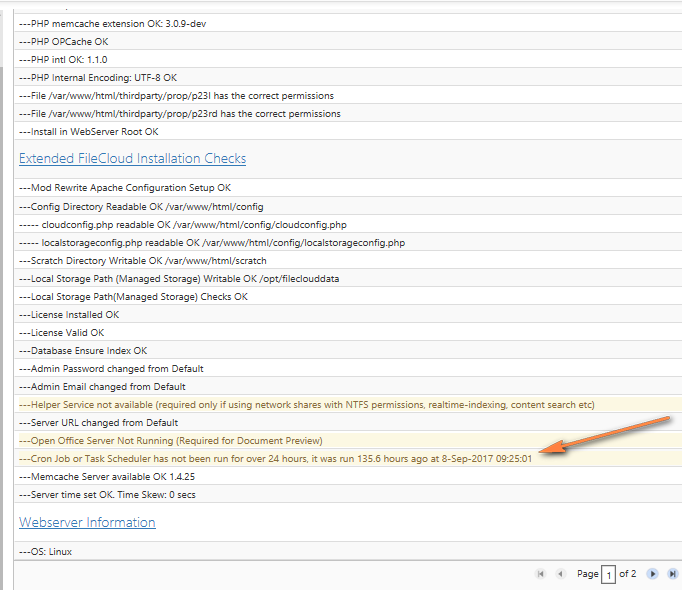Image resolution: width=682 pixels, height=590 pixels.
Task: Click the License Valid OK row
Action: tap(61, 332)
